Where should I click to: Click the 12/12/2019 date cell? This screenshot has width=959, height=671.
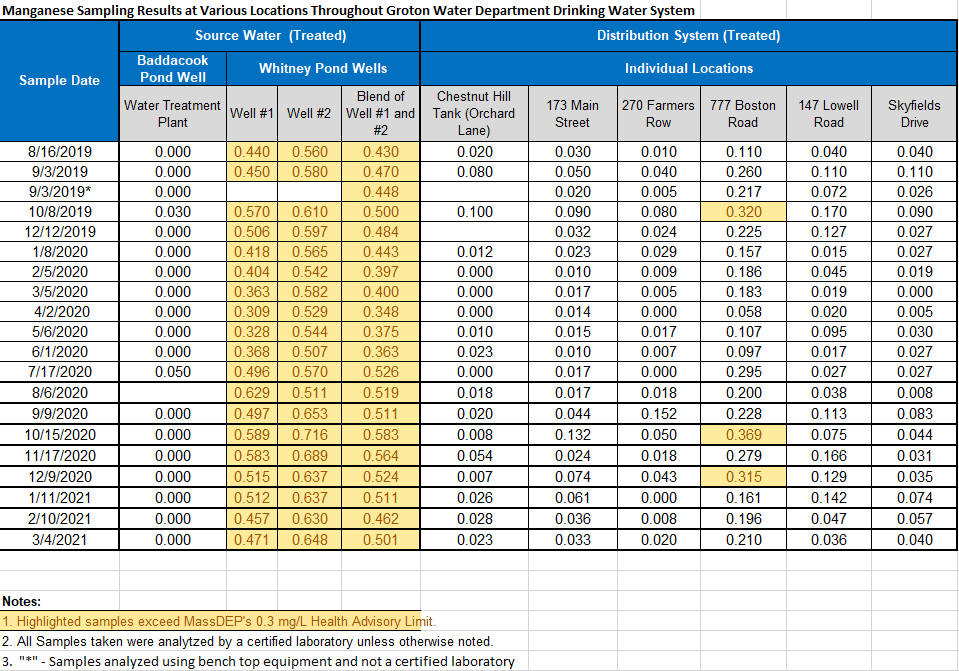59,232
